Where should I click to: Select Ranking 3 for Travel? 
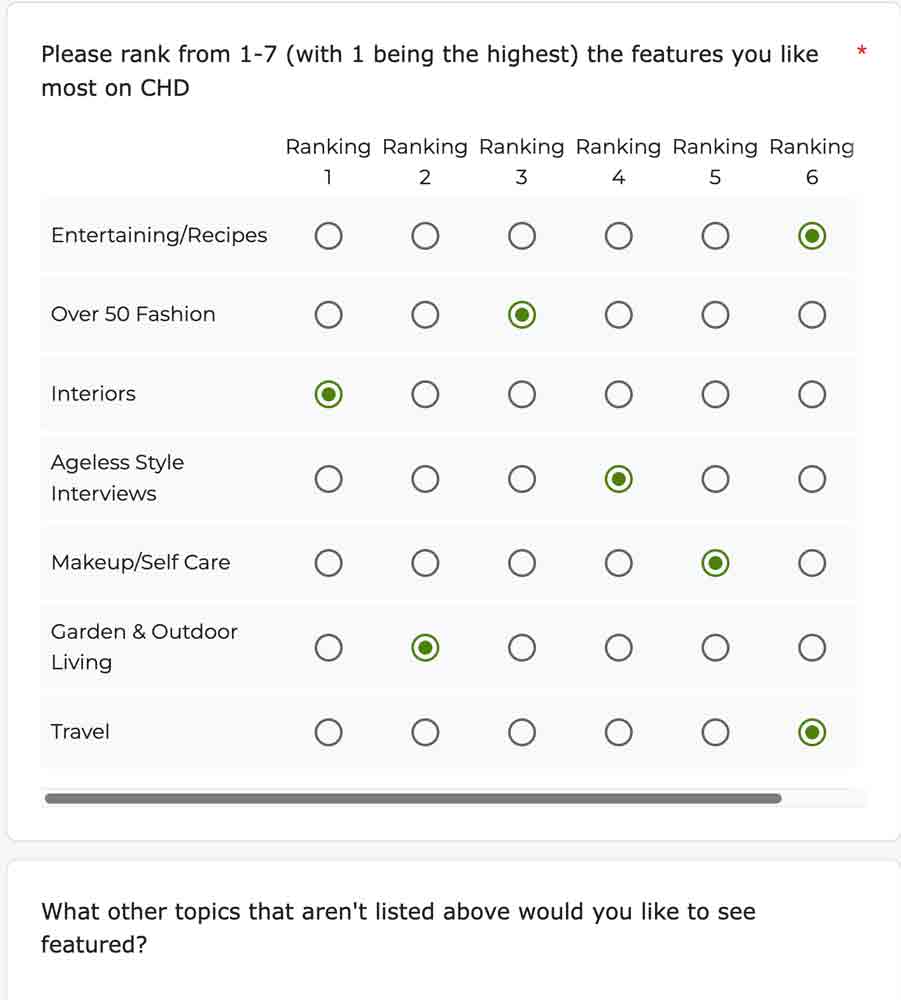[521, 732]
